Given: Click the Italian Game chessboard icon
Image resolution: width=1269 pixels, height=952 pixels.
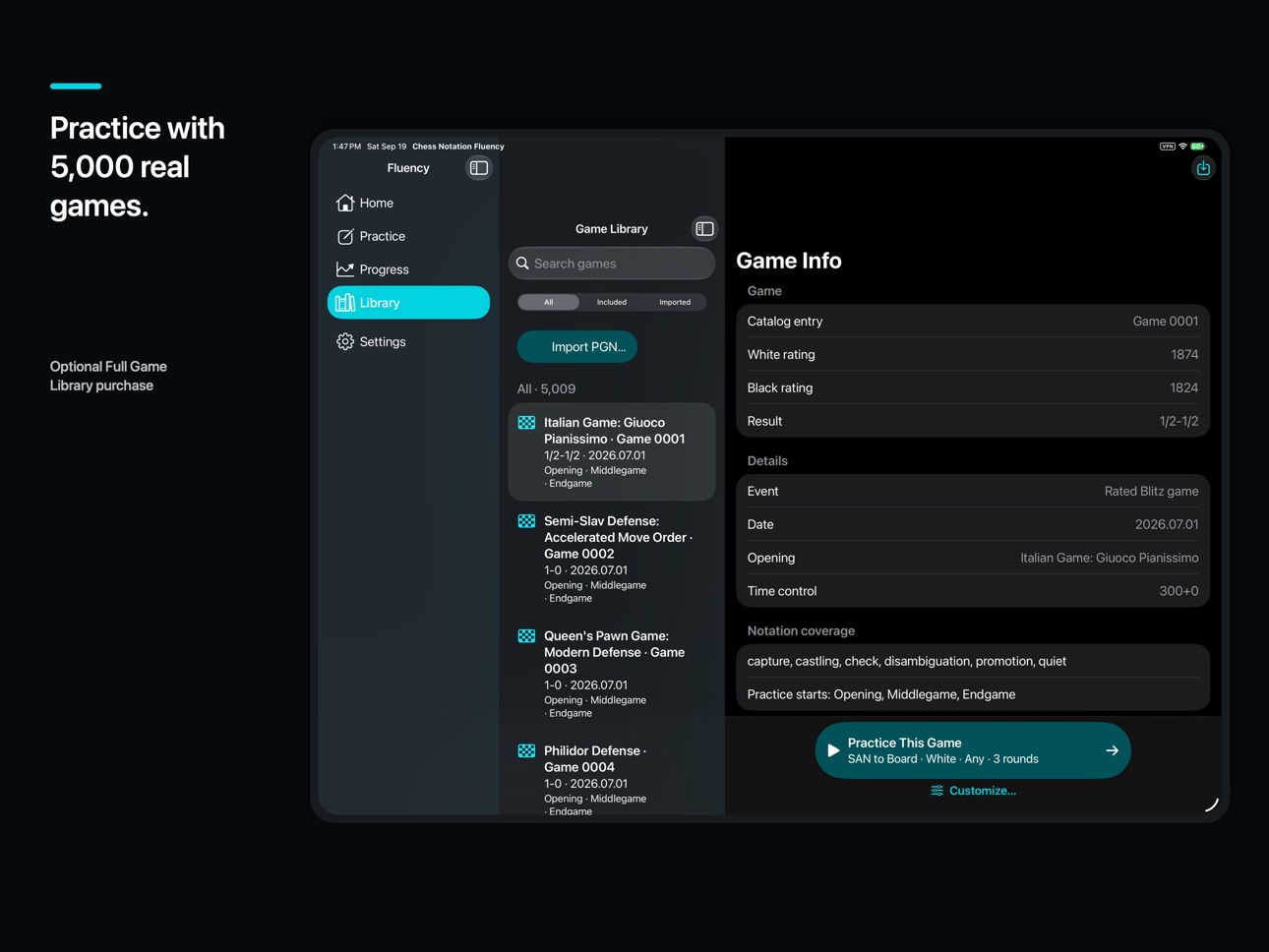Looking at the screenshot, I should pyautogui.click(x=527, y=423).
